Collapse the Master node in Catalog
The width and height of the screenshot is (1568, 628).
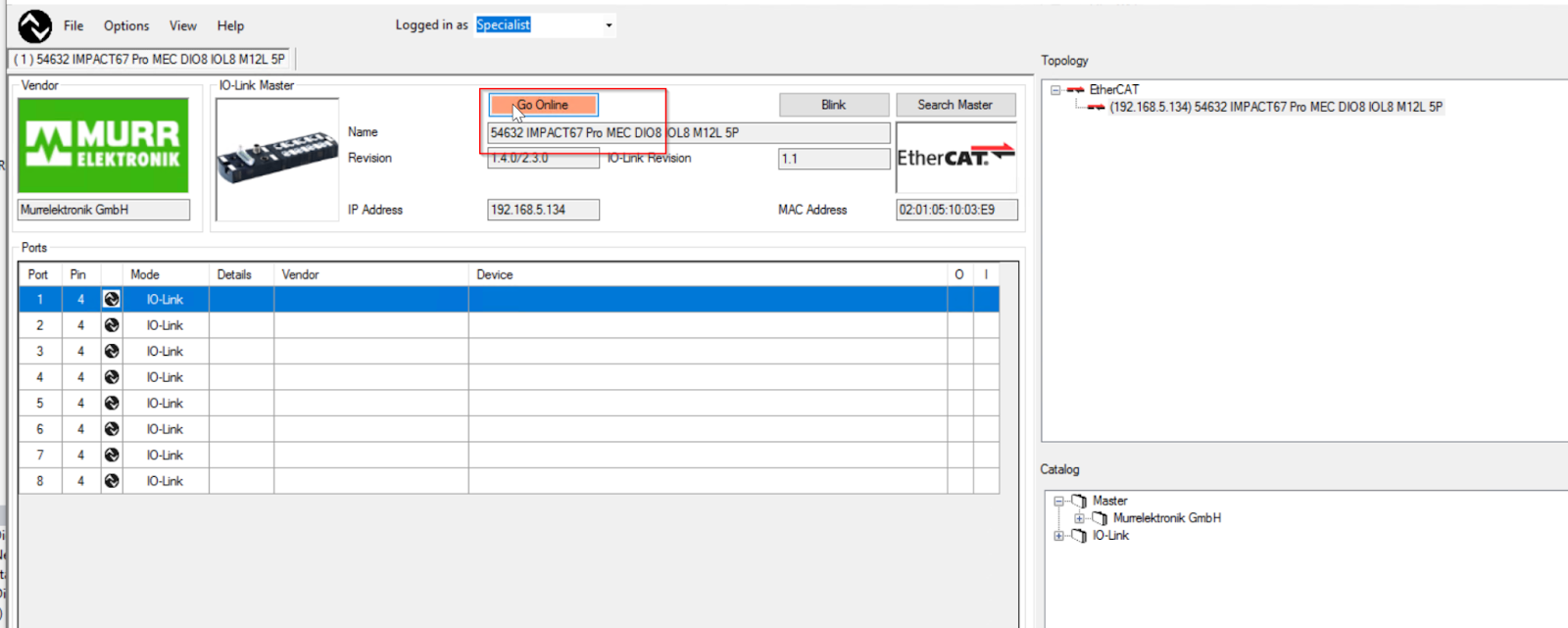click(1058, 501)
